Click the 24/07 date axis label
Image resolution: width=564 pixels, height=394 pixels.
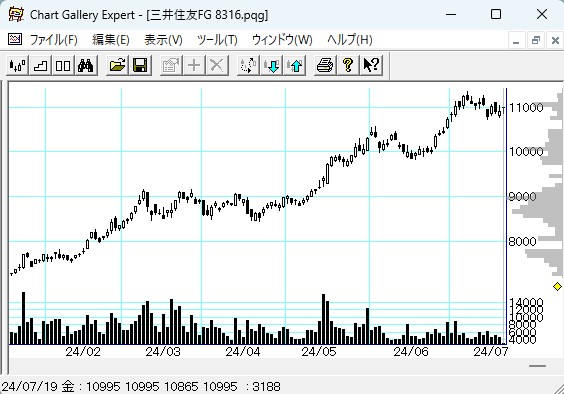click(491, 352)
